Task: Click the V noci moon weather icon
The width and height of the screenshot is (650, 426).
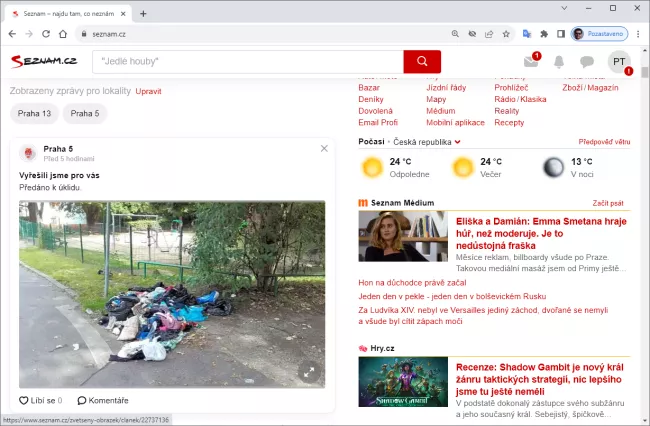Action: coord(553,167)
